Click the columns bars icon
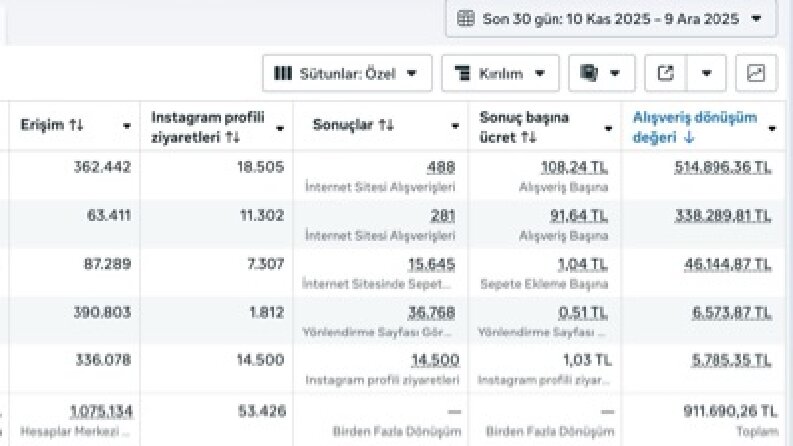The width and height of the screenshot is (793, 446). tap(283, 73)
